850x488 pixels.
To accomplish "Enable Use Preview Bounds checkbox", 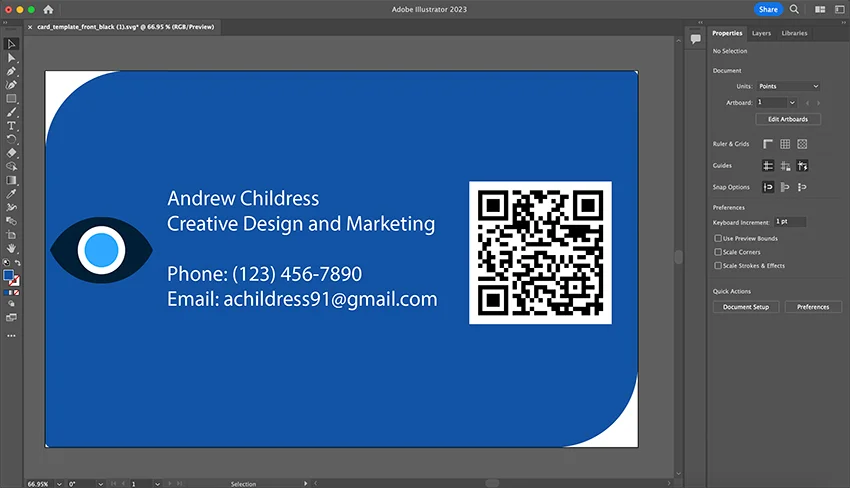I will pyautogui.click(x=718, y=238).
